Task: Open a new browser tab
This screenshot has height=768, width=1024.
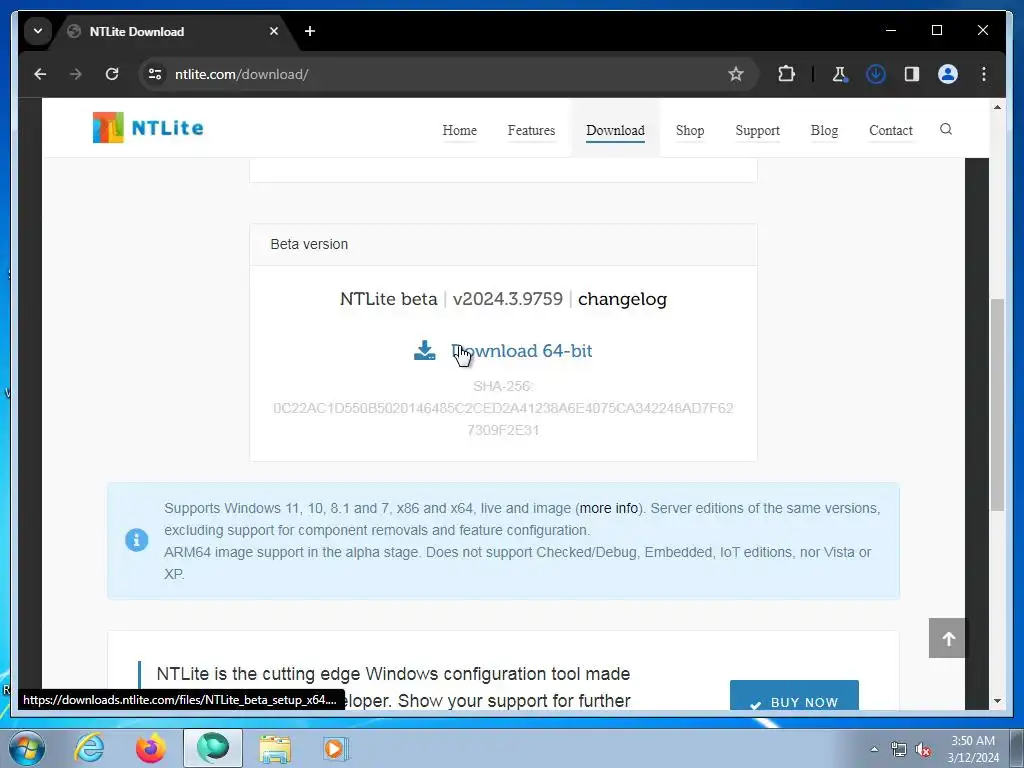Action: (x=310, y=31)
